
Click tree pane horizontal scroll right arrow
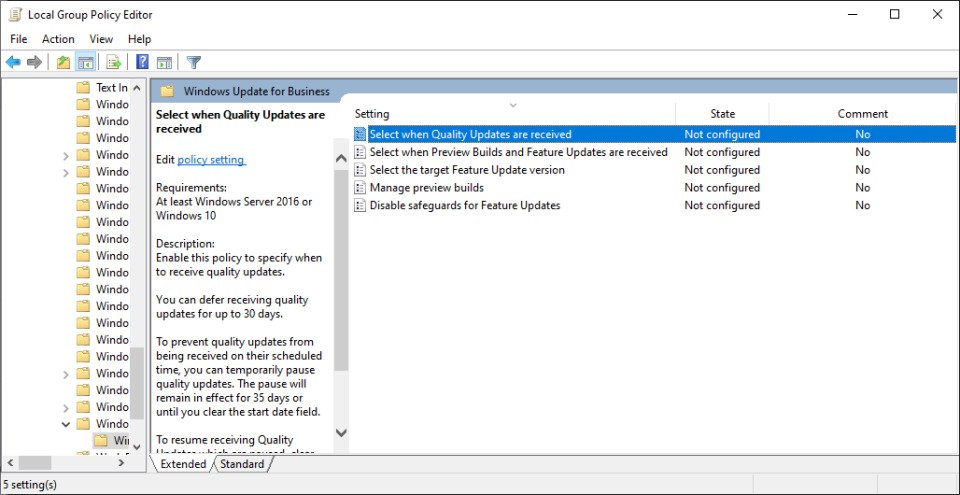122,463
